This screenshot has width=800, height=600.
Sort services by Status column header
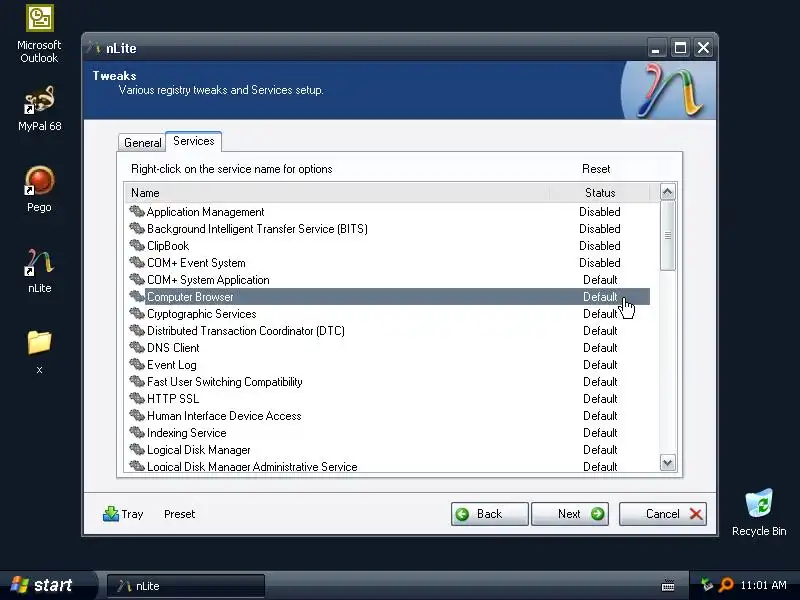coord(600,193)
